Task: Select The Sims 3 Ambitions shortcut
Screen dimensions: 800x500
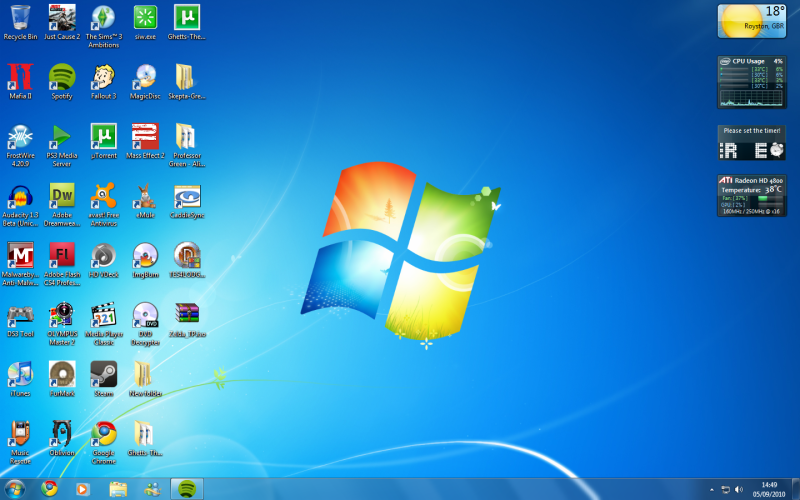Action: pyautogui.click(x=104, y=27)
